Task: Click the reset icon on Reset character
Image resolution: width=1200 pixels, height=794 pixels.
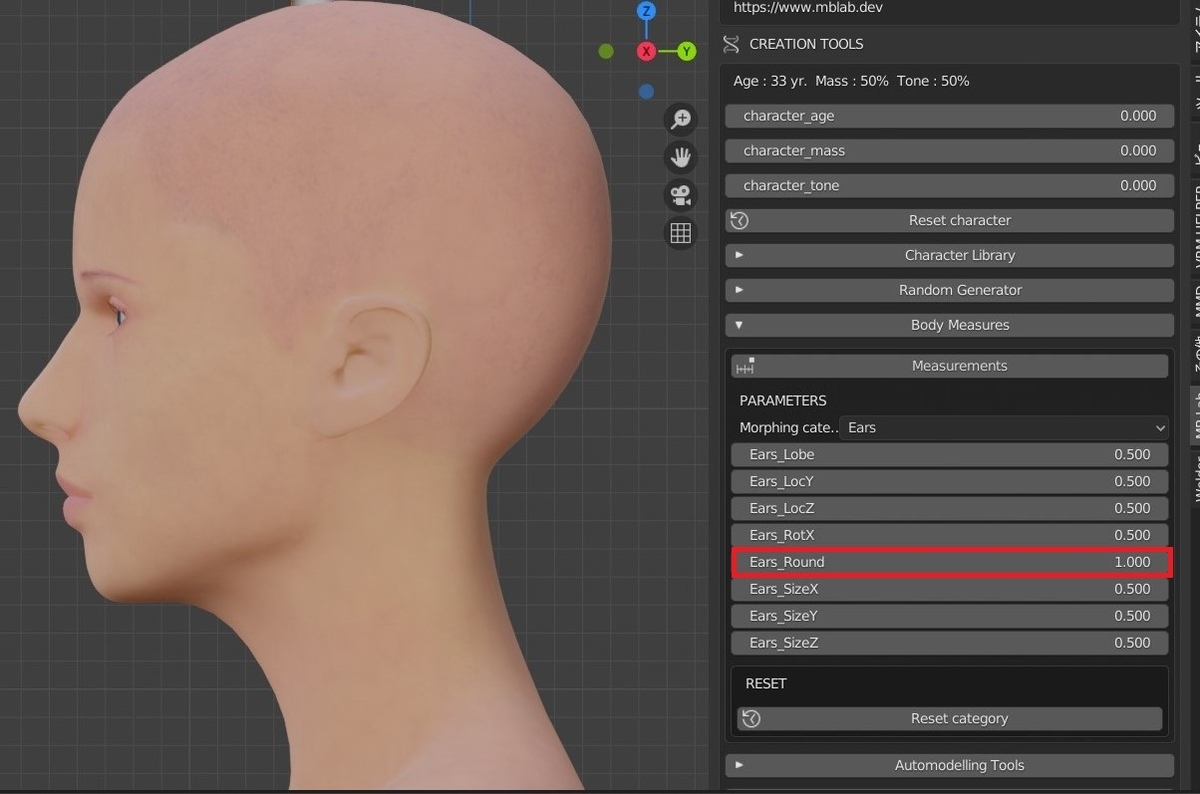Action: point(740,220)
